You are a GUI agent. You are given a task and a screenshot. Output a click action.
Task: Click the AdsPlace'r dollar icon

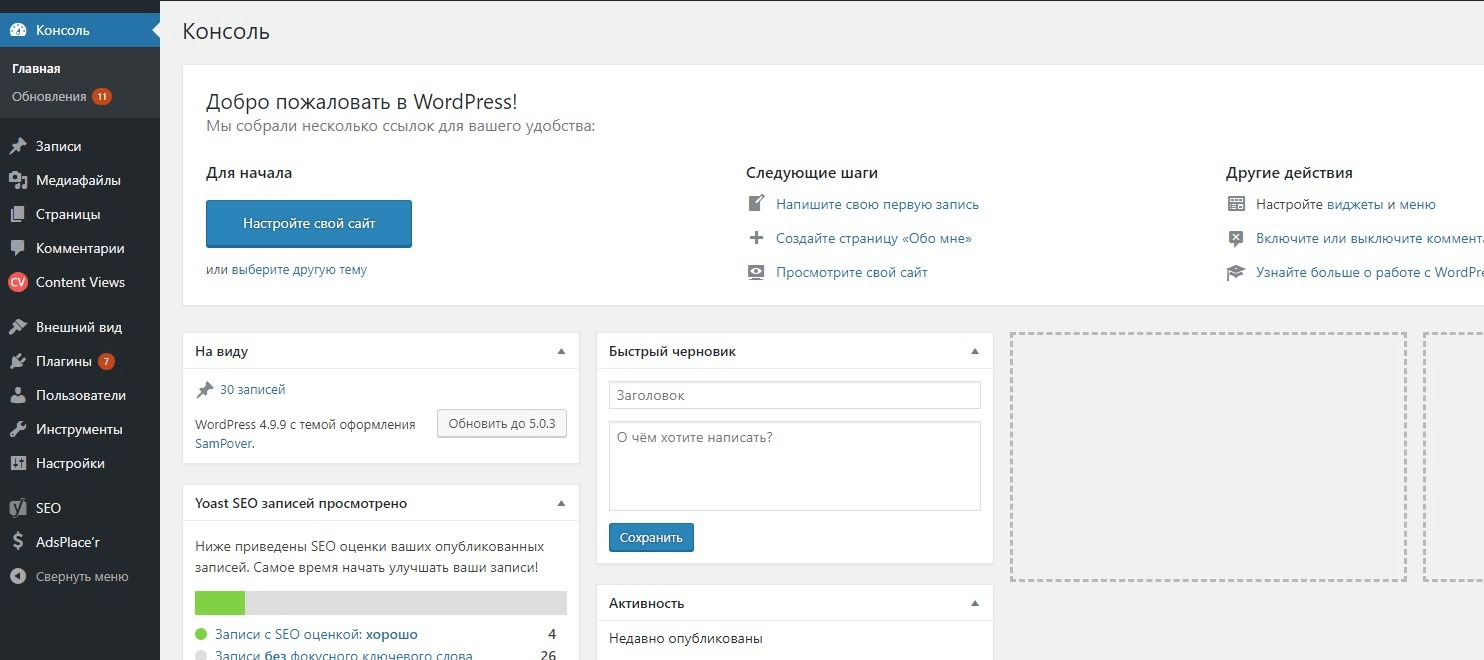pyautogui.click(x=17, y=542)
